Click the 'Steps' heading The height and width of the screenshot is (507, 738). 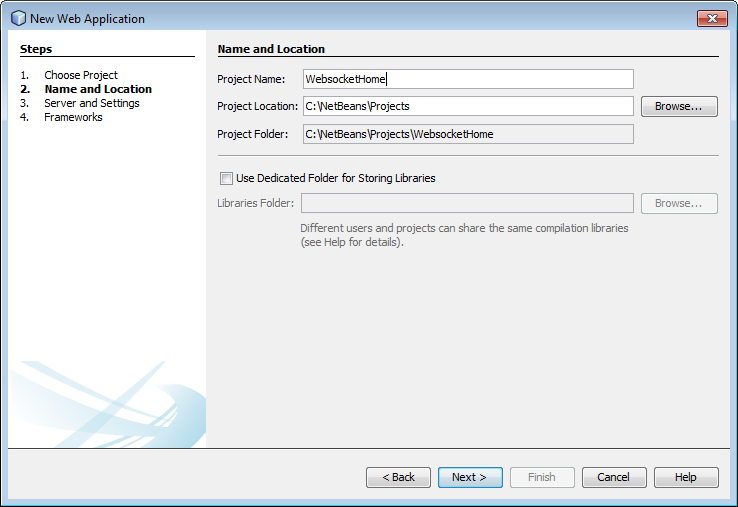tap(36, 49)
